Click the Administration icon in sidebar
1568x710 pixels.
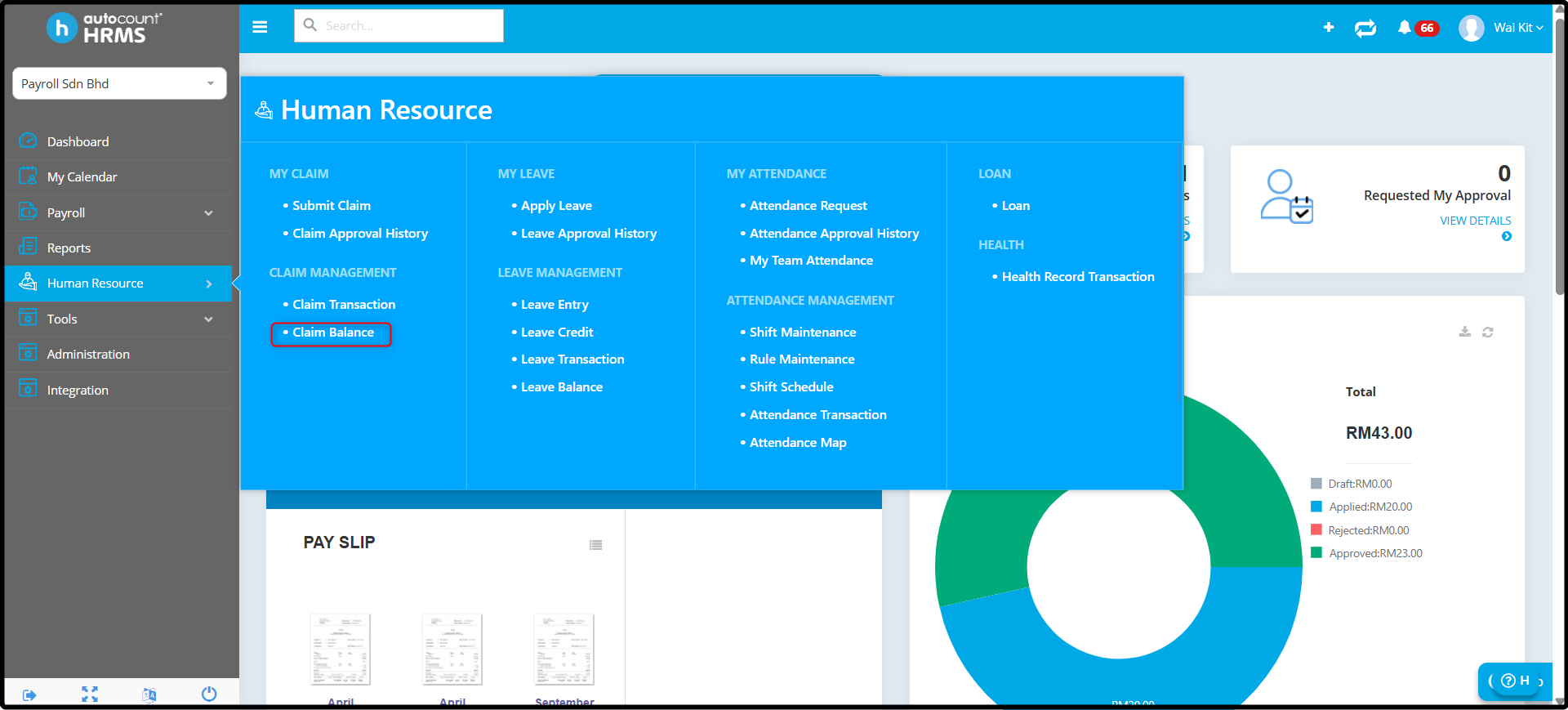coord(28,353)
